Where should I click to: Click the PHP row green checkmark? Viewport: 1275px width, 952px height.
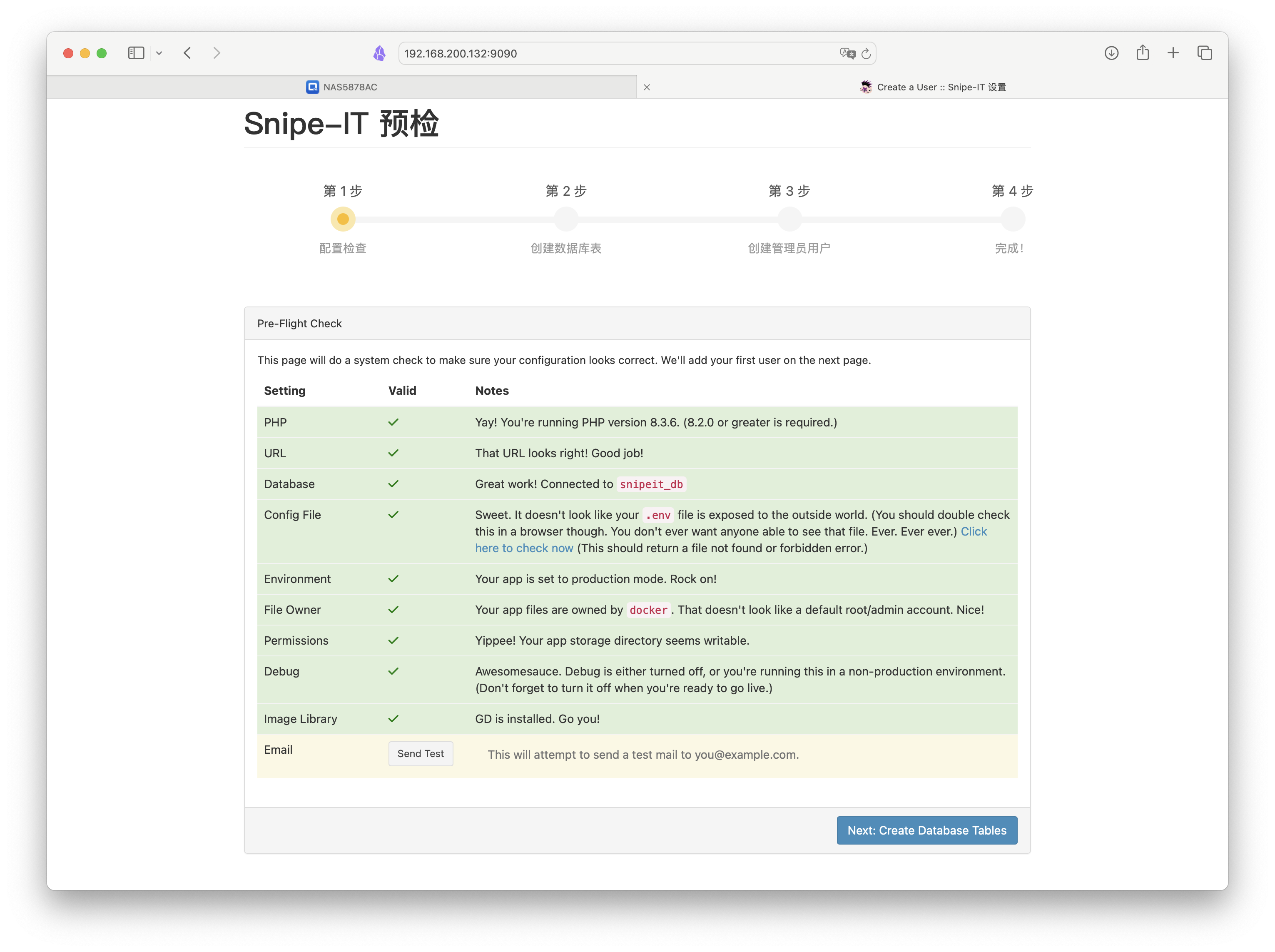[393, 422]
